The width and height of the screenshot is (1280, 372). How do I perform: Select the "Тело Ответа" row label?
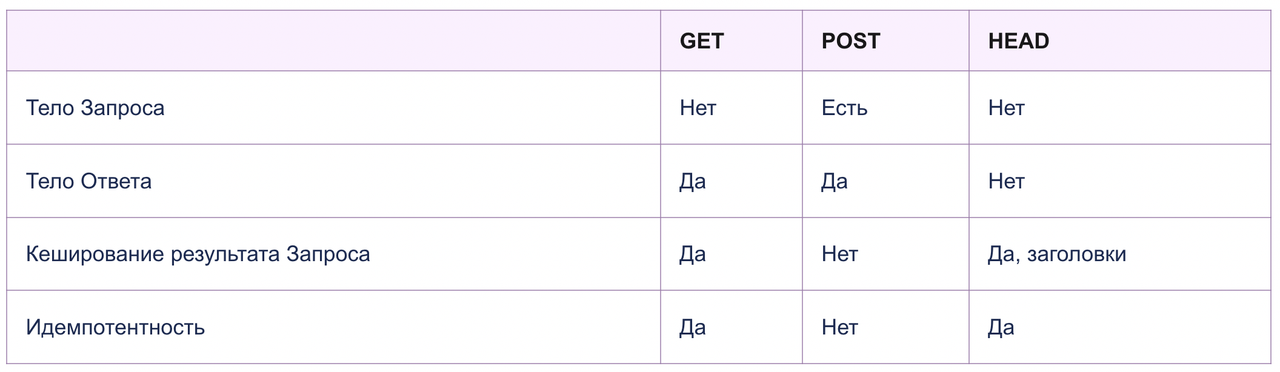pyautogui.click(x=89, y=181)
